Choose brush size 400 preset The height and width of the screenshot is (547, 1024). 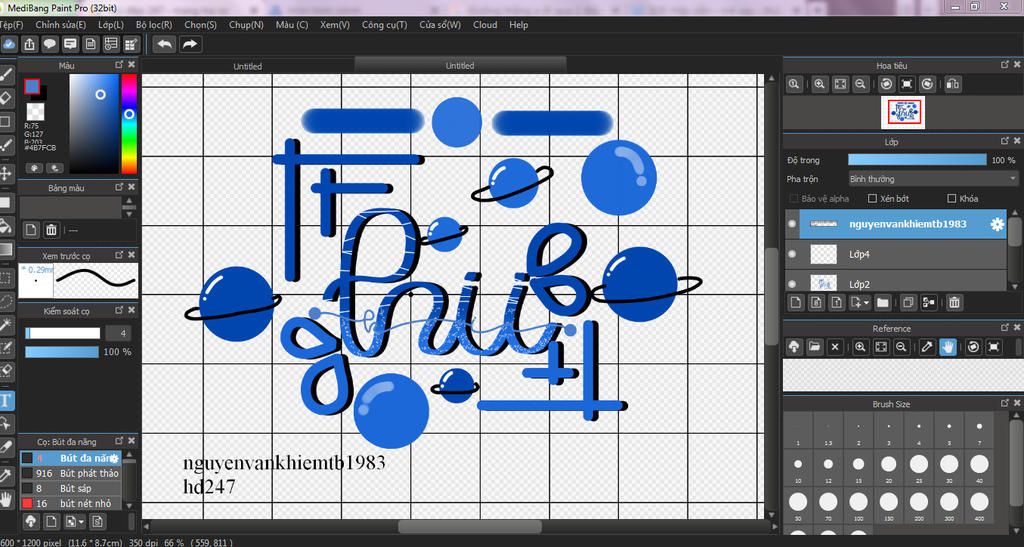click(x=979, y=506)
